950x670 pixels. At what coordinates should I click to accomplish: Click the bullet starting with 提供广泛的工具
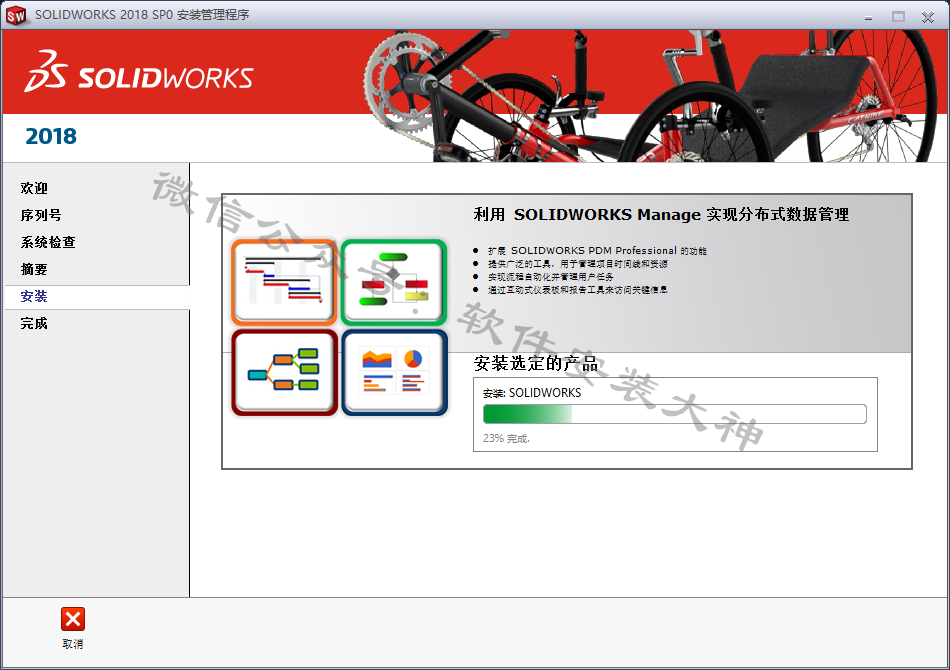click(577, 264)
